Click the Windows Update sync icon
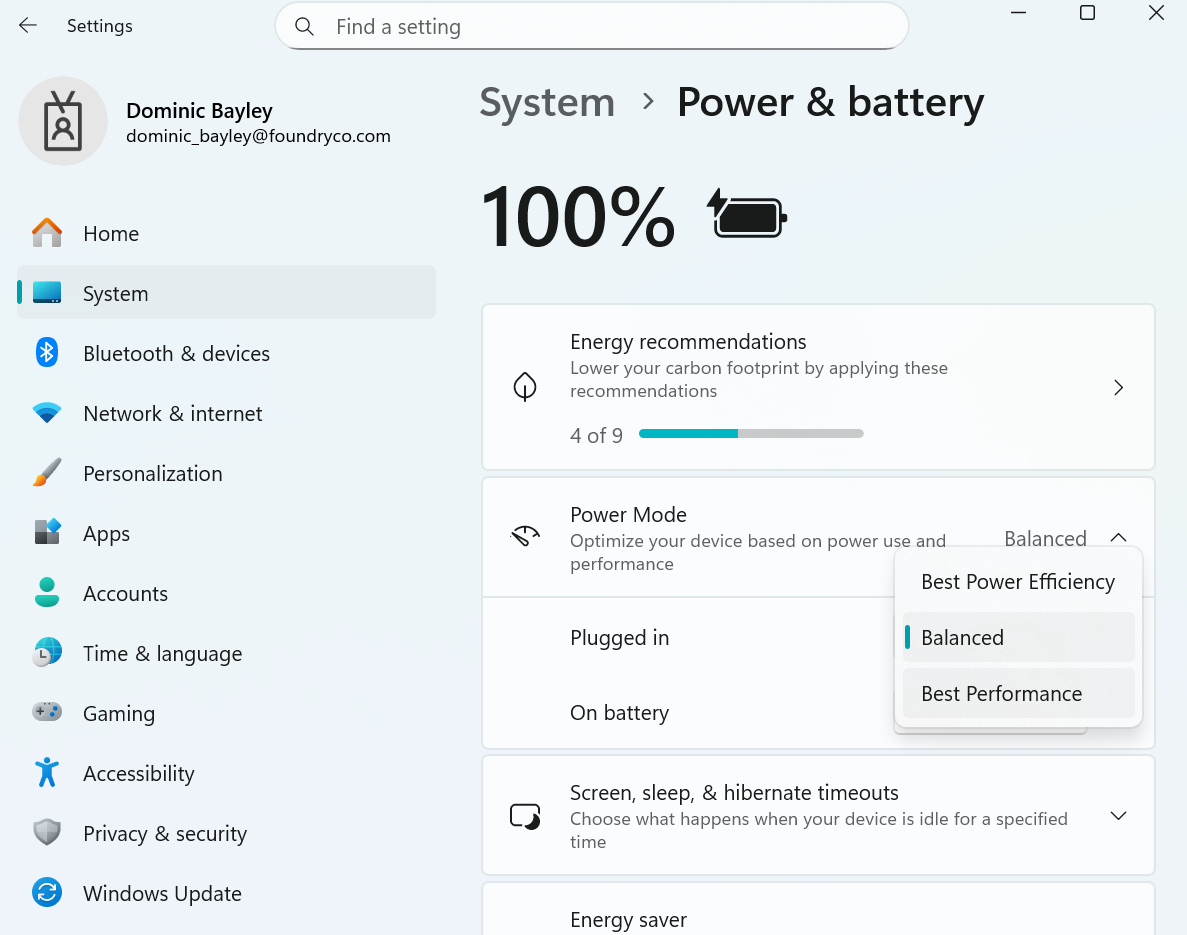Screen dimensions: 1187x935 coord(47,893)
